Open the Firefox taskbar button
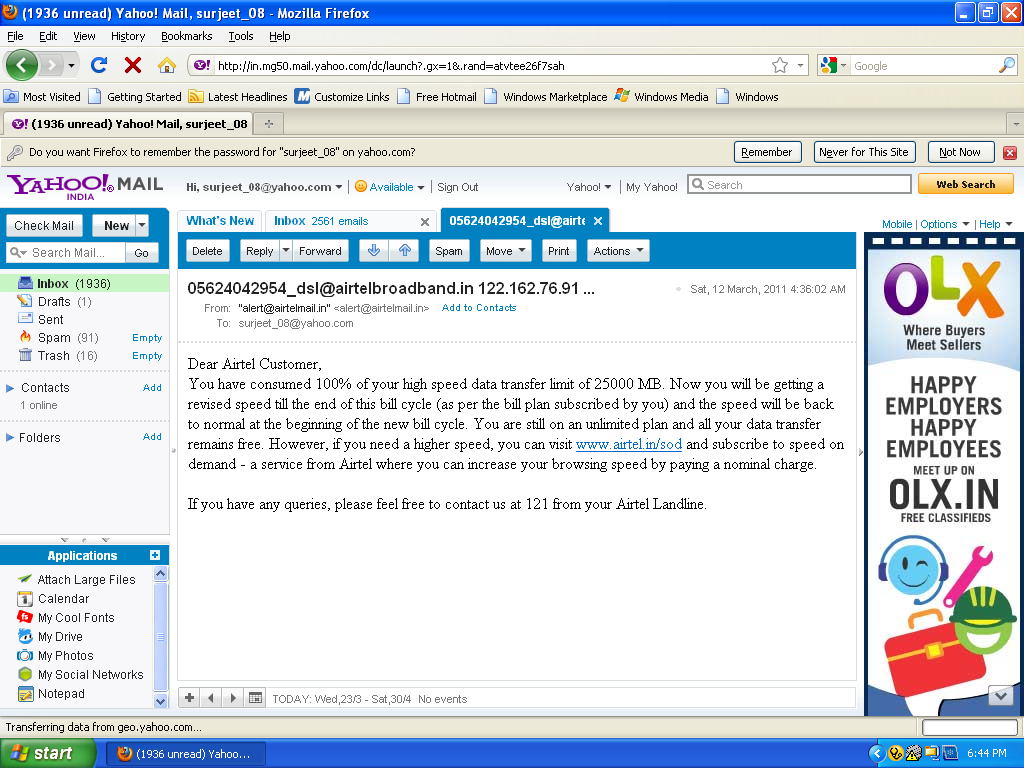The height and width of the screenshot is (768, 1024). click(x=186, y=754)
